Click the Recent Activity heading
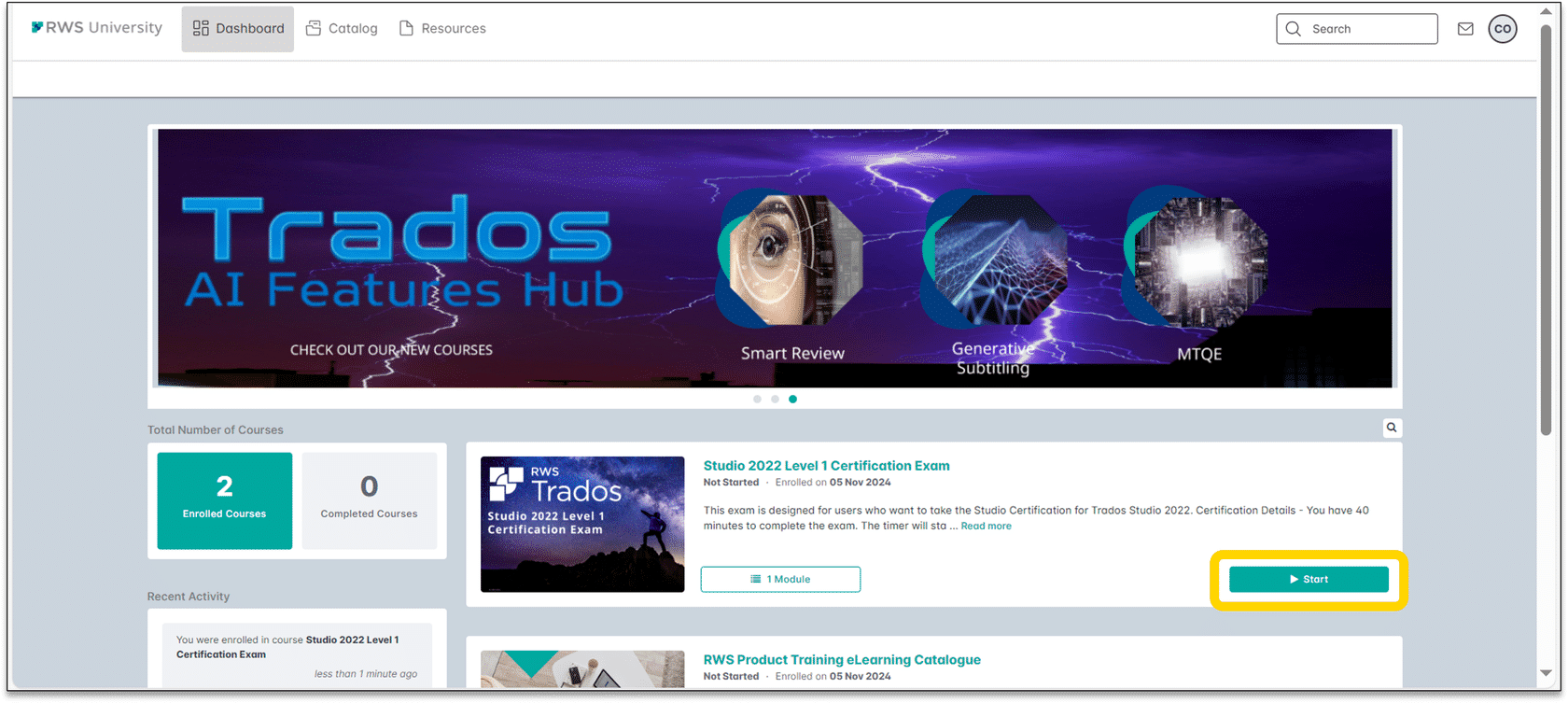 tap(189, 597)
